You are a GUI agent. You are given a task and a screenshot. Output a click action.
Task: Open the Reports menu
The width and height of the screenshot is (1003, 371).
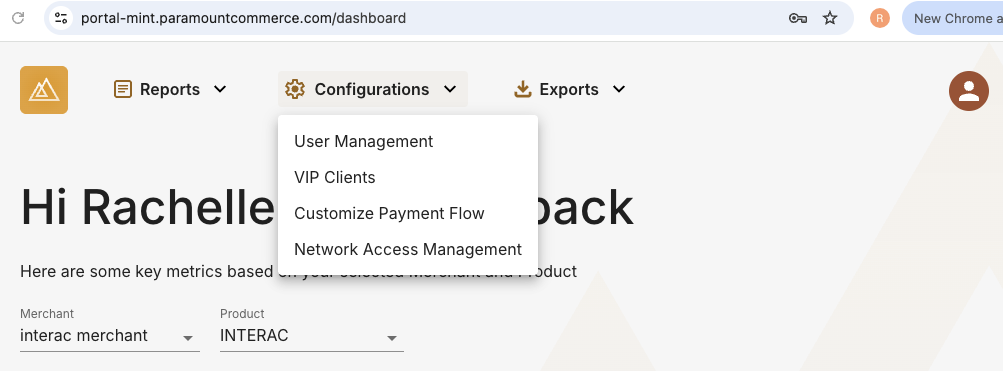coord(170,89)
